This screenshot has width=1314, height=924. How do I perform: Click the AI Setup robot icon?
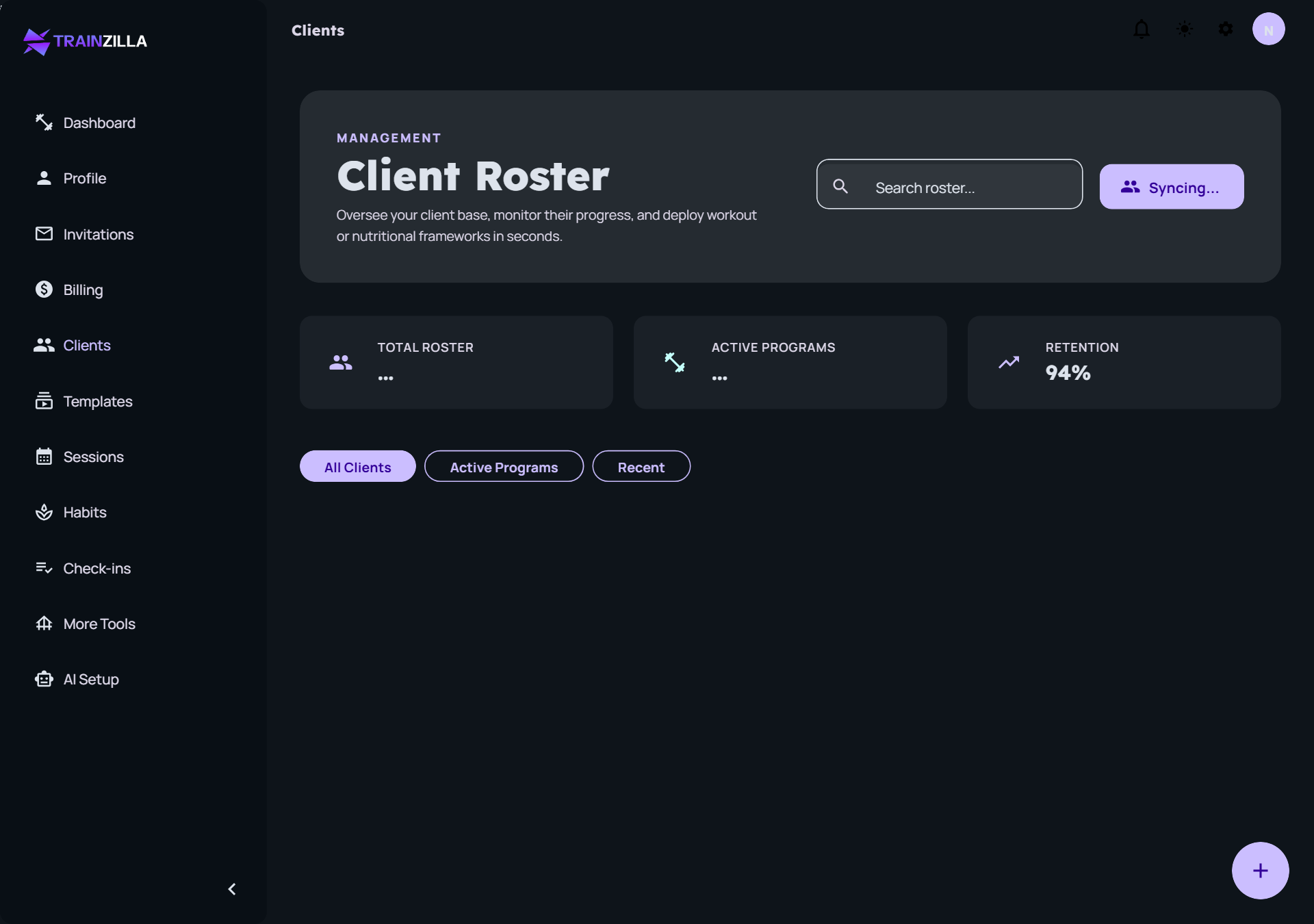click(44, 679)
